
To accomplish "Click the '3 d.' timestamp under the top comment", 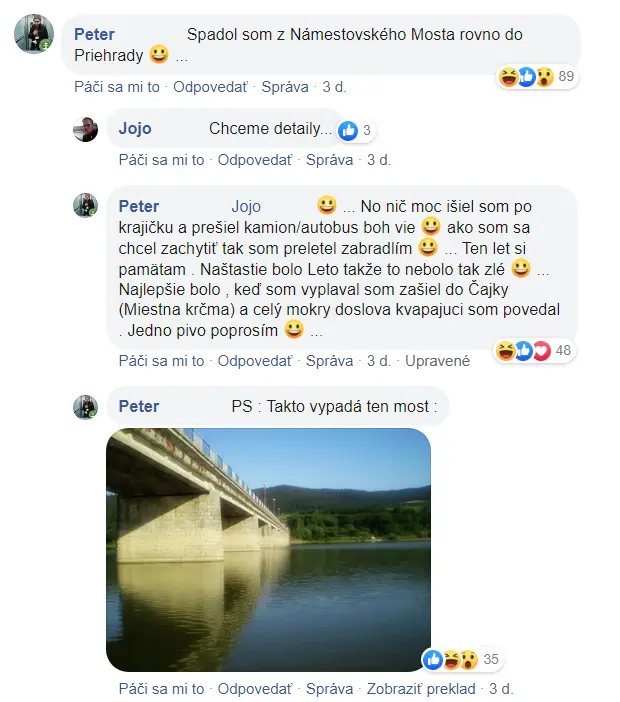I will pos(334,87).
